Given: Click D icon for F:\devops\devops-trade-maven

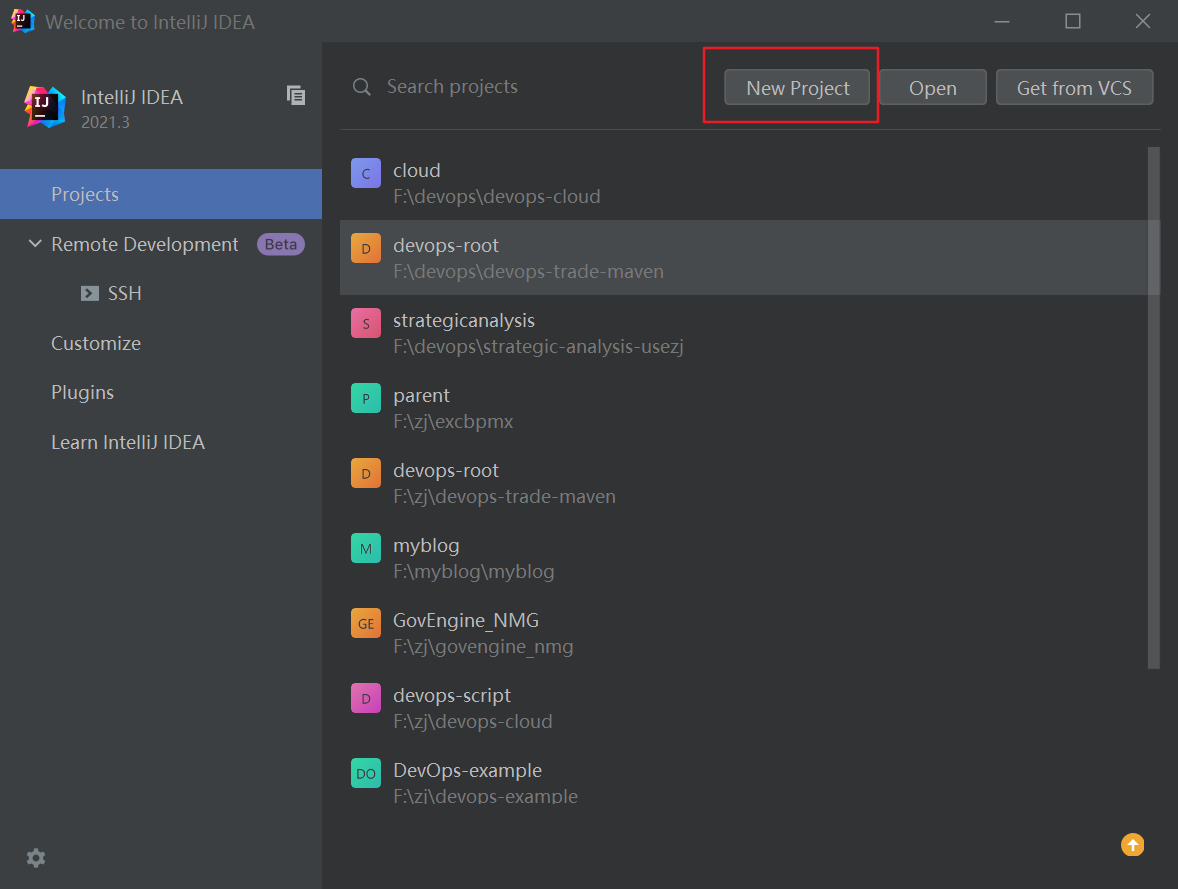Looking at the screenshot, I should [366, 248].
